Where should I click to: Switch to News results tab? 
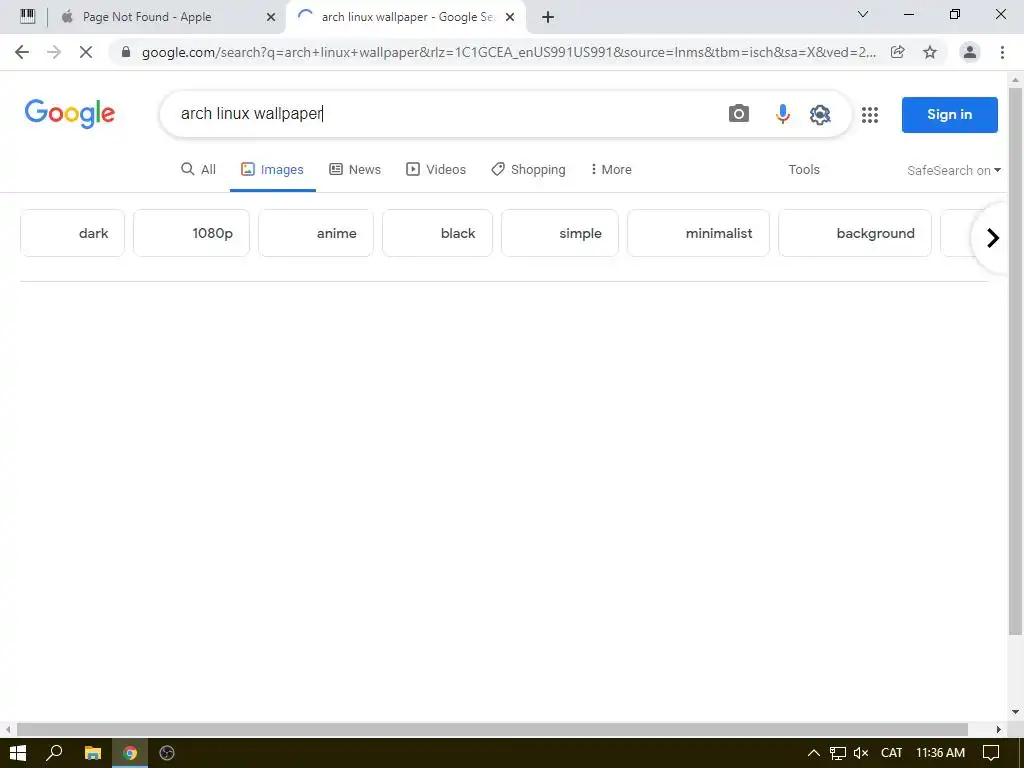coord(355,170)
